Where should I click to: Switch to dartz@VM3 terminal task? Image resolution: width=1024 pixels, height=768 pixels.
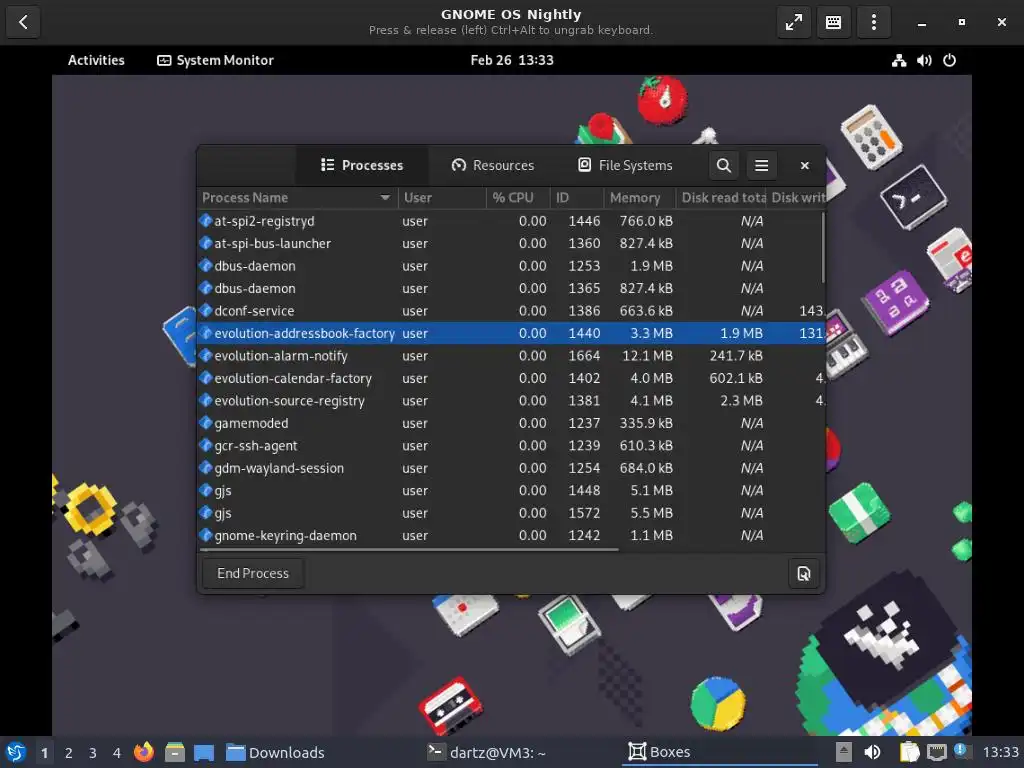487,752
